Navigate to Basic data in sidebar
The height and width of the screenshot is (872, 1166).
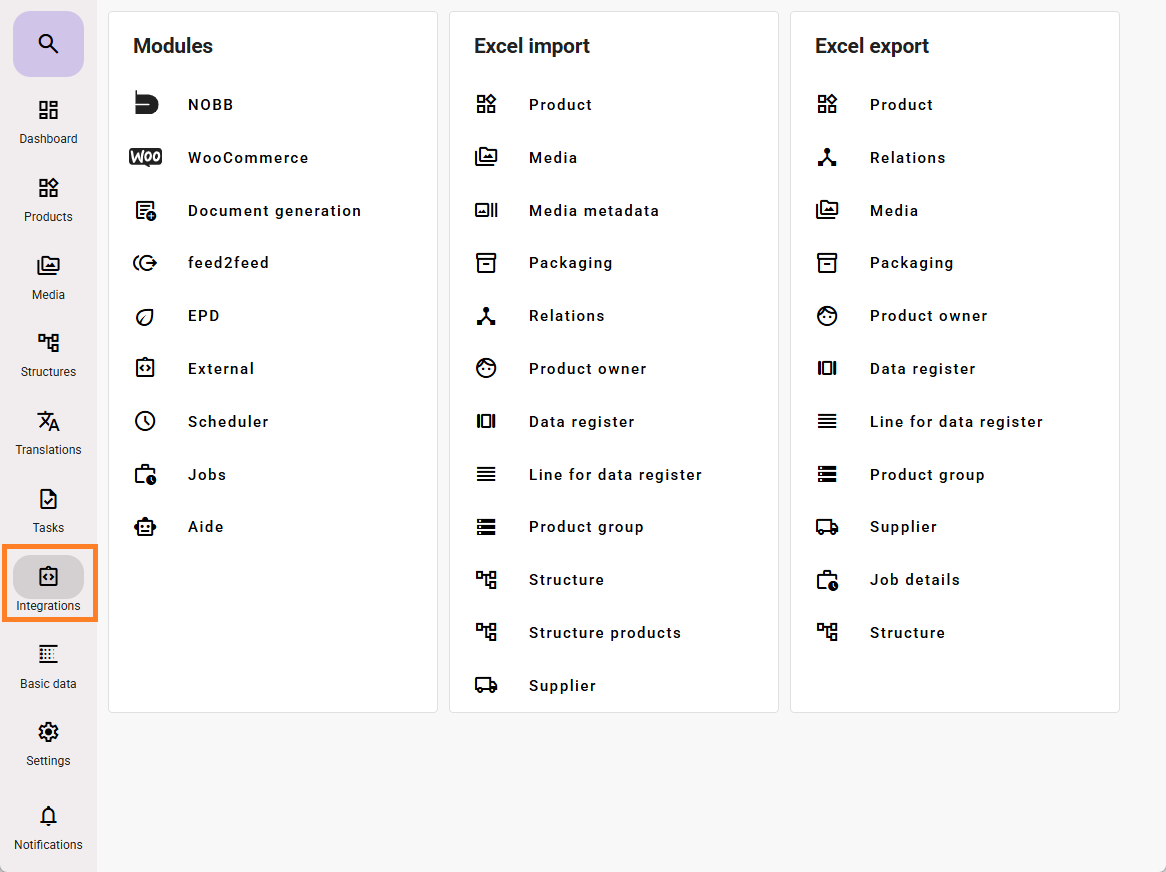tap(48, 666)
